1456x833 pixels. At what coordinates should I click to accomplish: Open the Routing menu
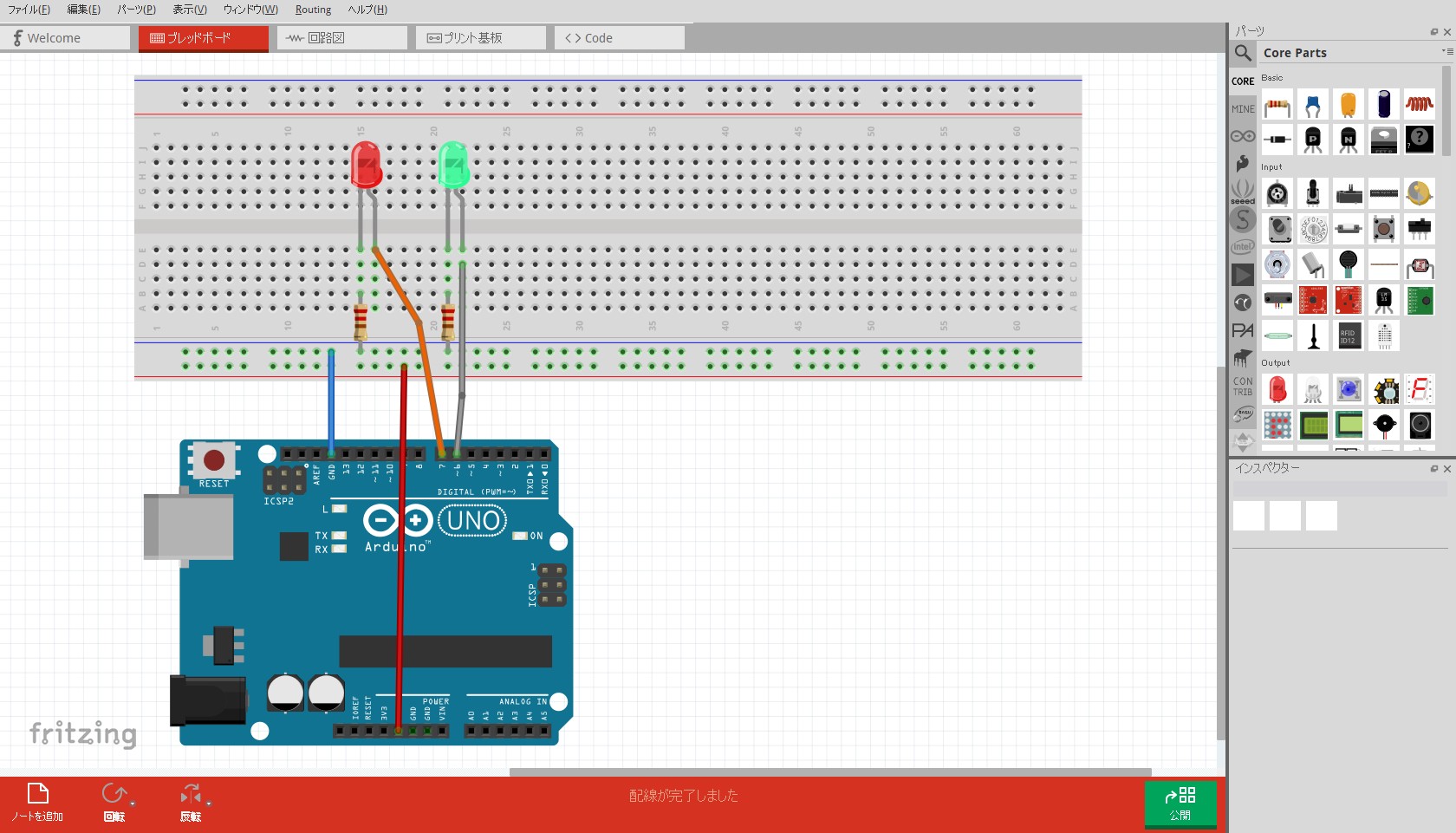tap(312, 10)
